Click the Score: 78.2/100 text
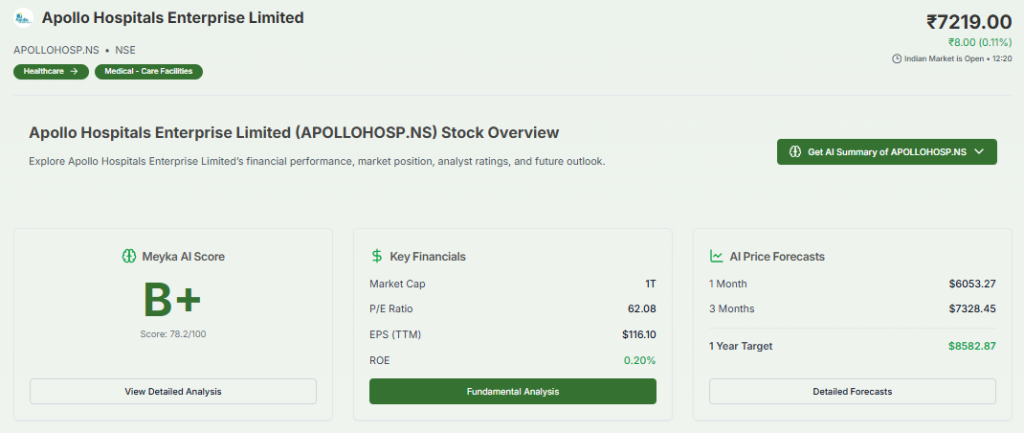 (173, 334)
